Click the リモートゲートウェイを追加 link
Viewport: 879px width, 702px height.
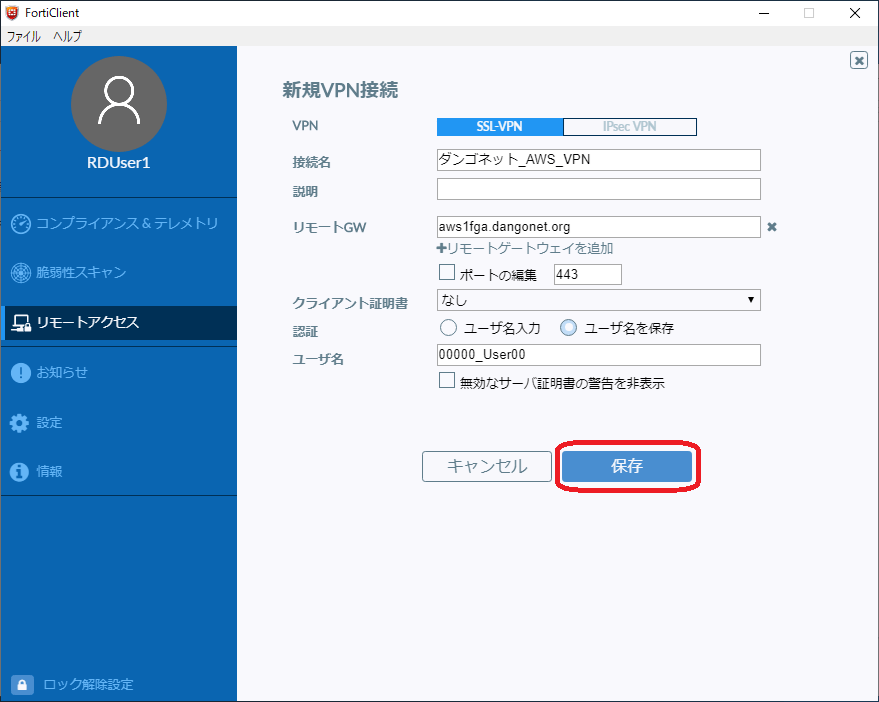[x=525, y=248]
